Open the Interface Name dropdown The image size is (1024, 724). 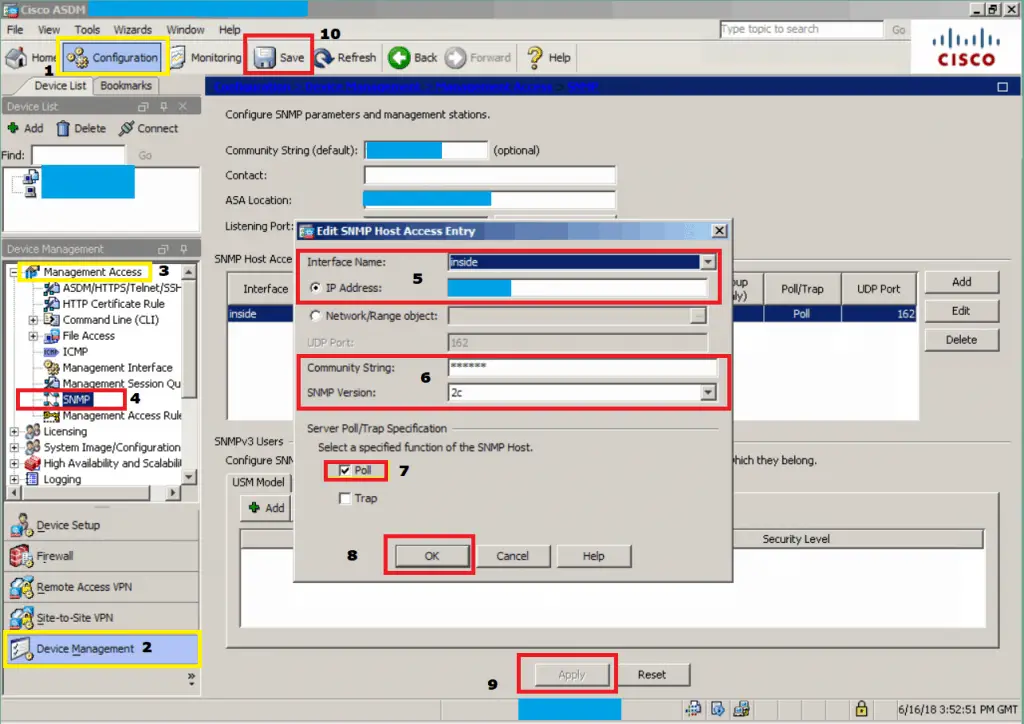tap(708, 262)
